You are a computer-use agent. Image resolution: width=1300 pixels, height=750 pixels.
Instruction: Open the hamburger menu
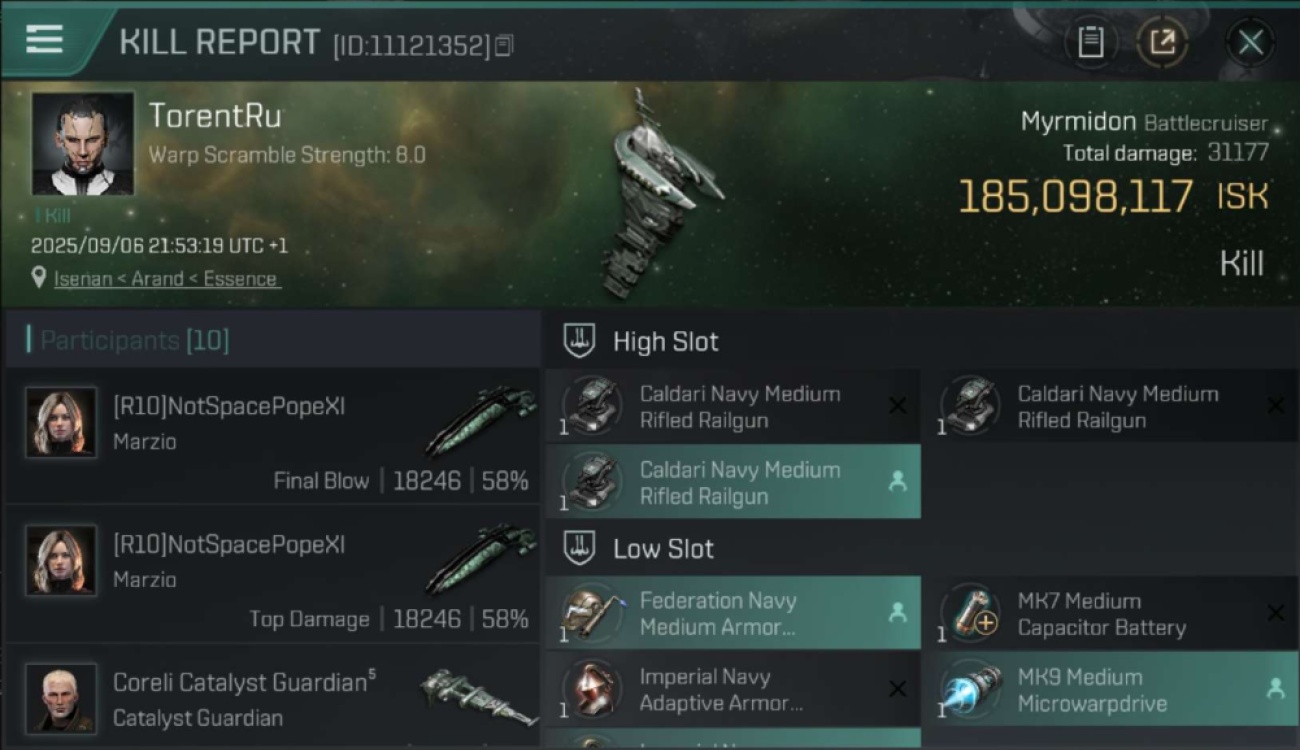[x=45, y=40]
